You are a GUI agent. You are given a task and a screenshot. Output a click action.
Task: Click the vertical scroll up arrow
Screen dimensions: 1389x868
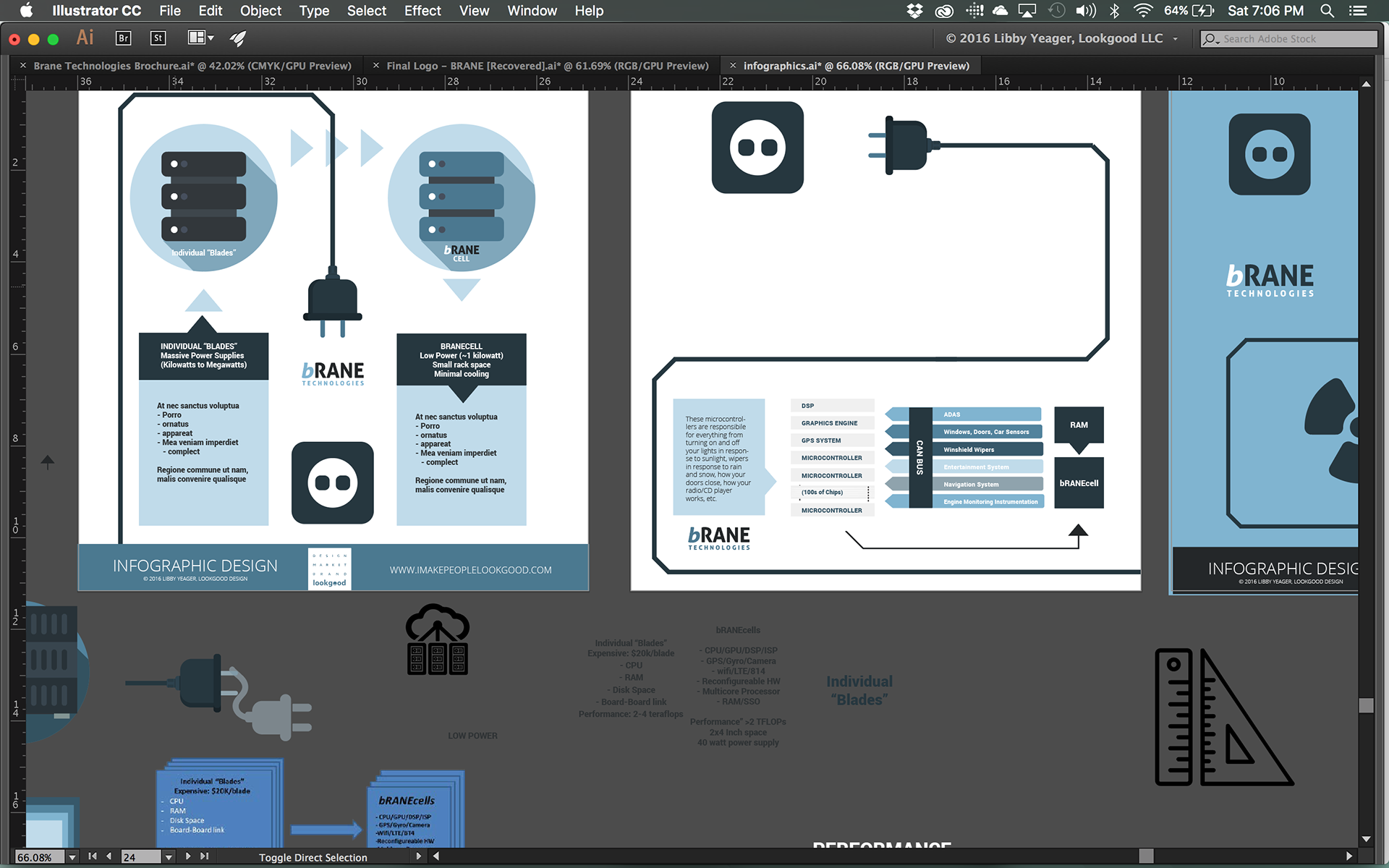(x=1366, y=84)
